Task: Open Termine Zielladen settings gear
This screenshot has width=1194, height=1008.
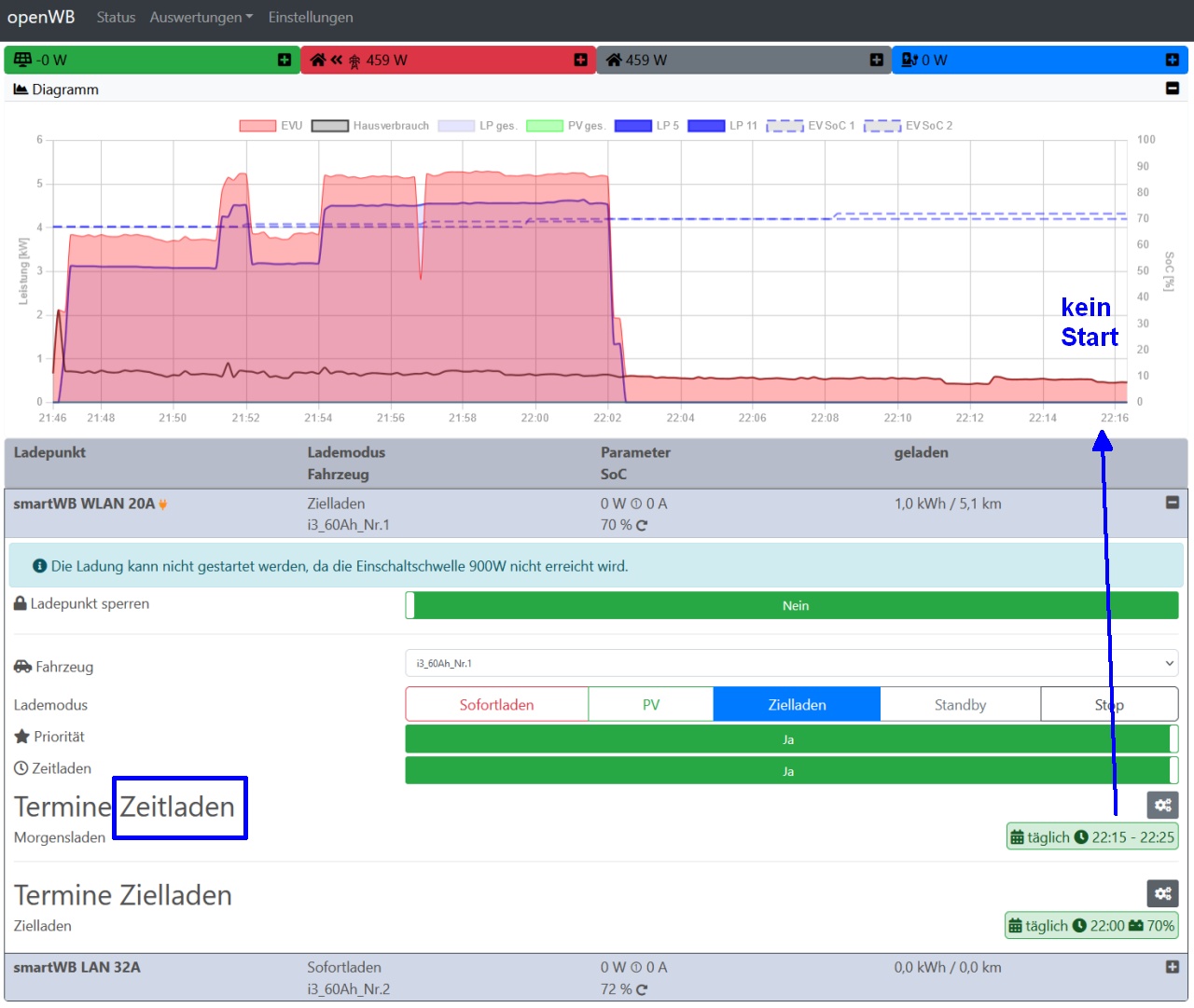Action: pyautogui.click(x=1162, y=893)
